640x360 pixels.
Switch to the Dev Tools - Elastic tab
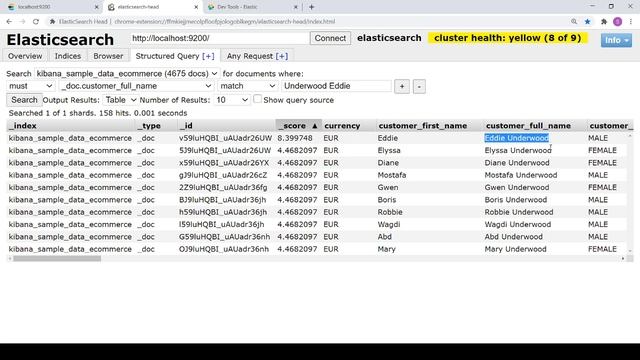pyautogui.click(x=252, y=7)
